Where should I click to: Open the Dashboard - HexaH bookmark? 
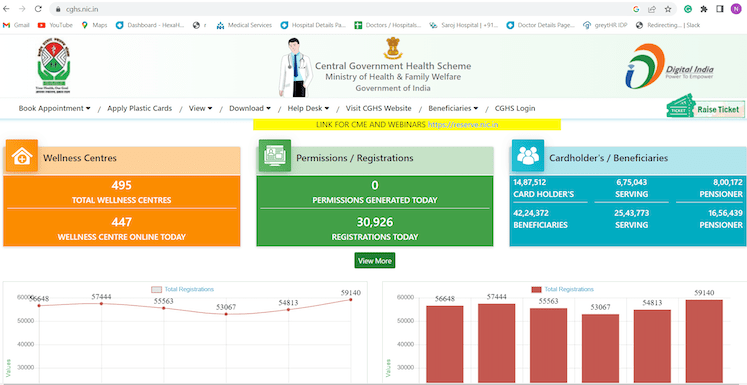[x=150, y=25]
